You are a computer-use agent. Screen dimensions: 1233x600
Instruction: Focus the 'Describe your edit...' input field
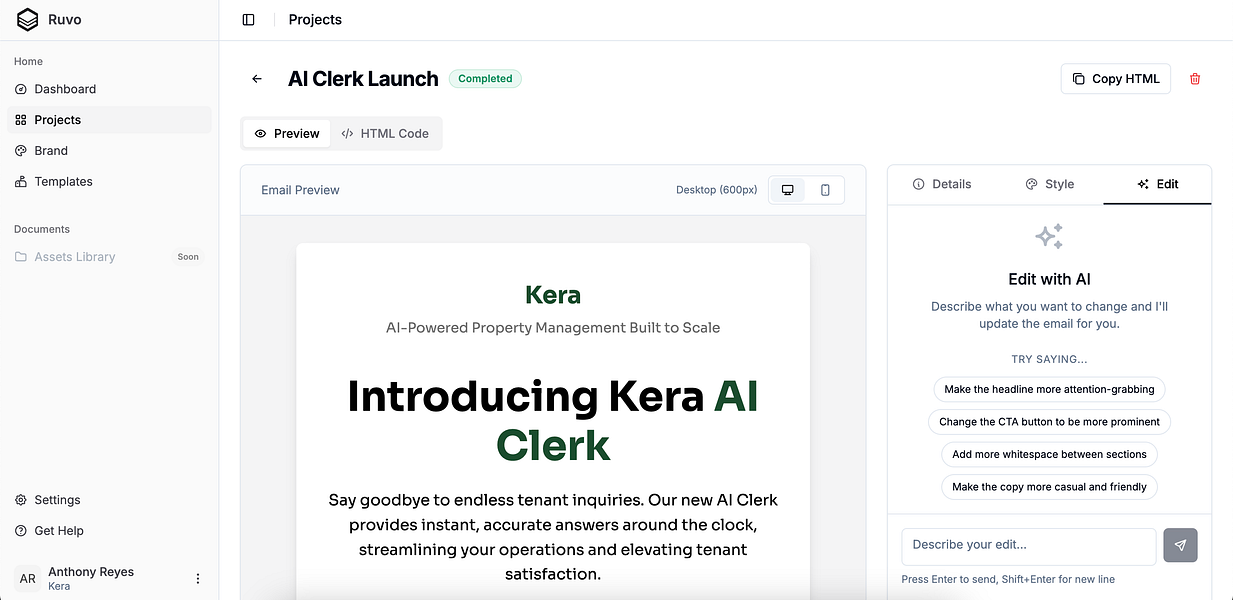pos(1029,546)
